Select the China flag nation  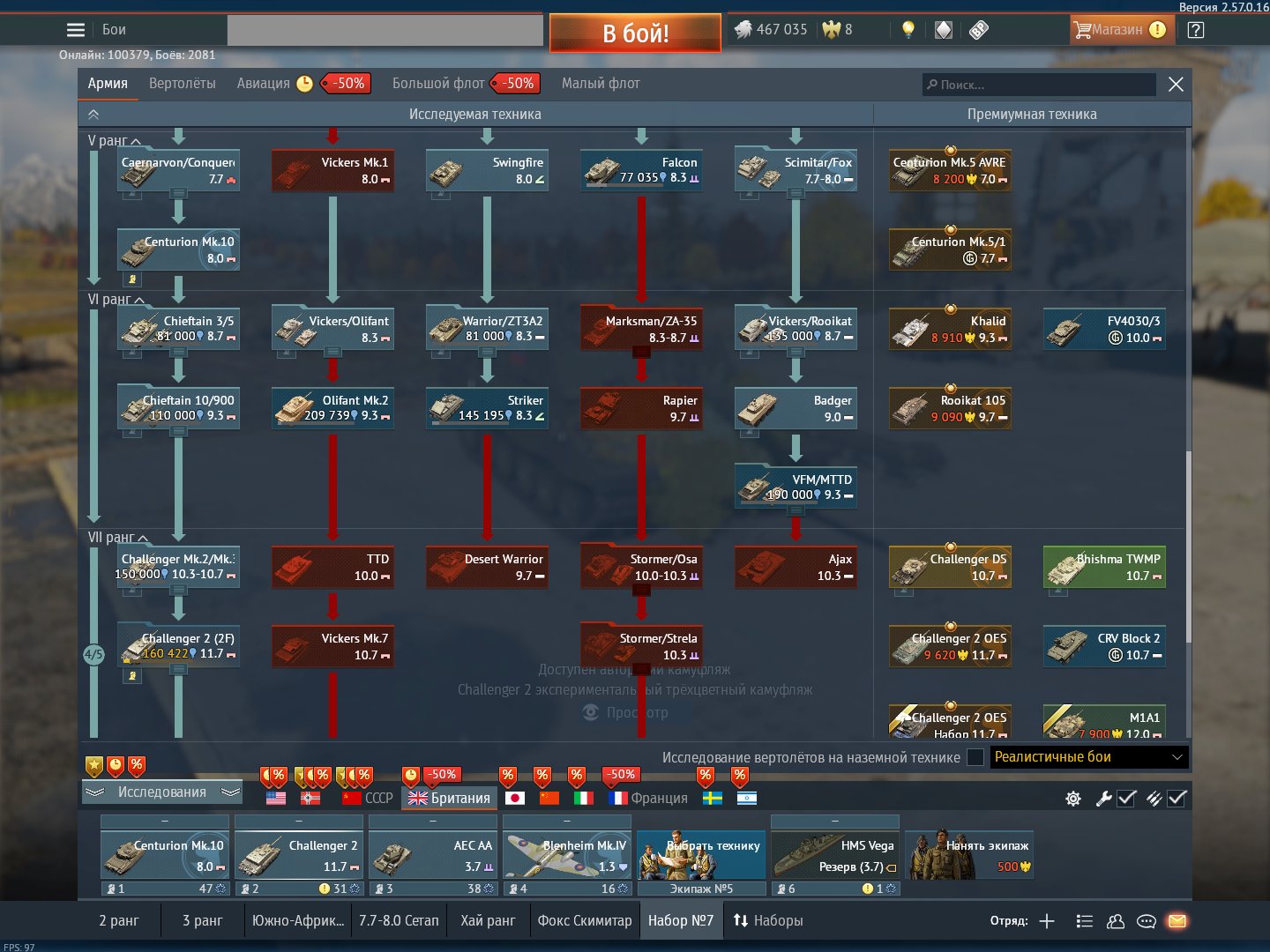tap(549, 798)
